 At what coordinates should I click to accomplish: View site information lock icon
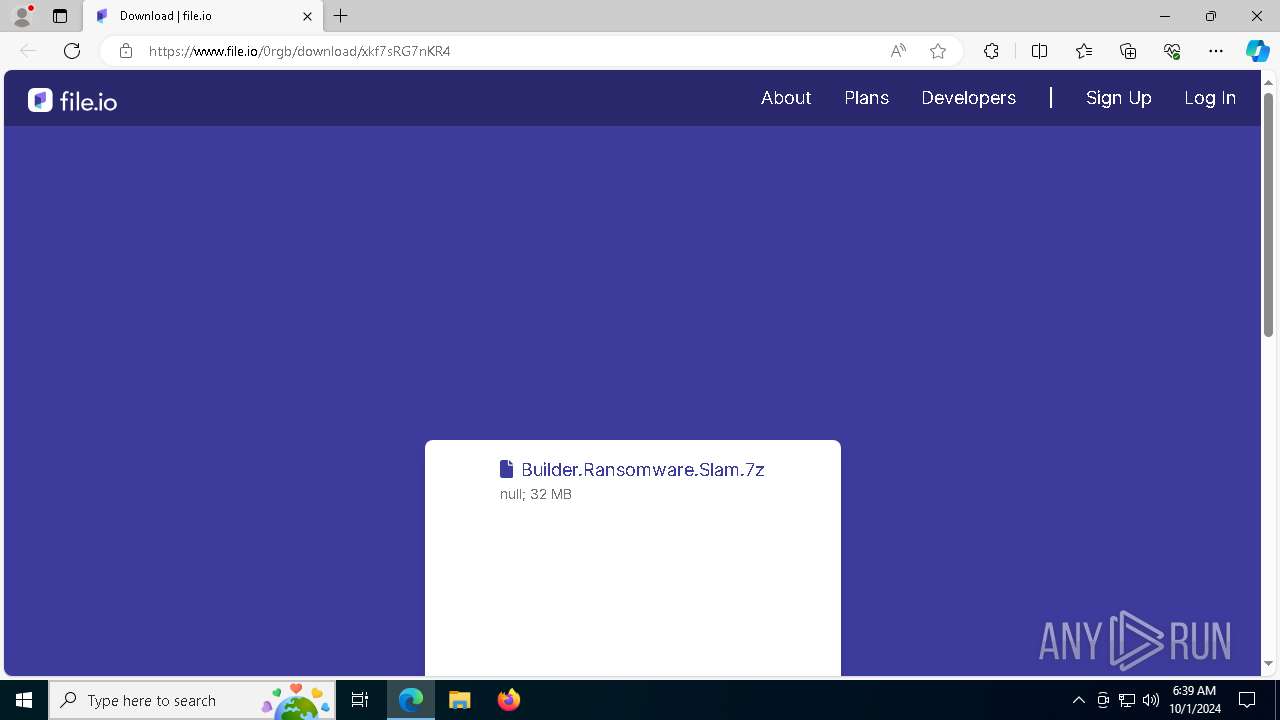coord(125,51)
